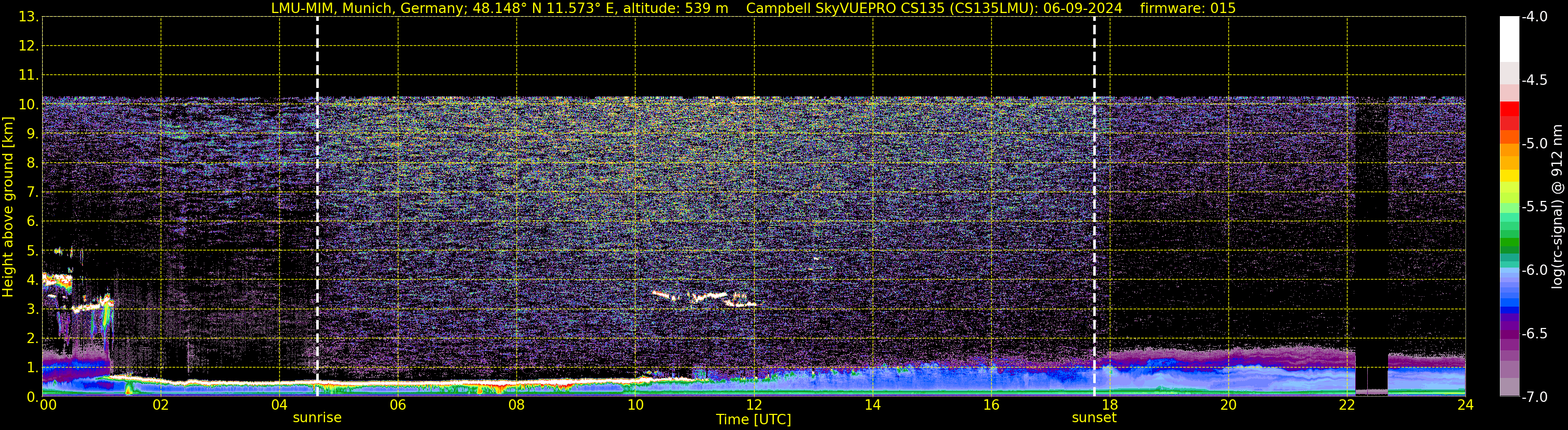Click the '-5.5' colorbar tick label
The height and width of the screenshot is (430, 1568).
[1535, 207]
